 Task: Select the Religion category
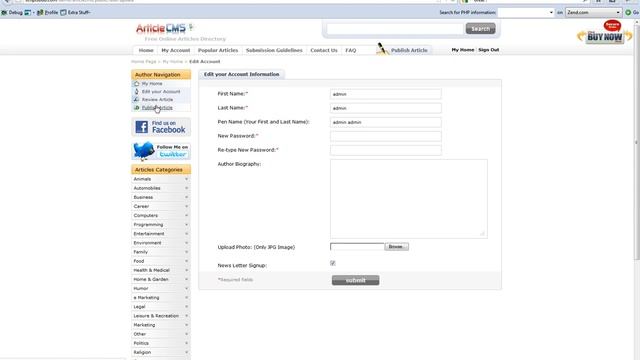142,352
